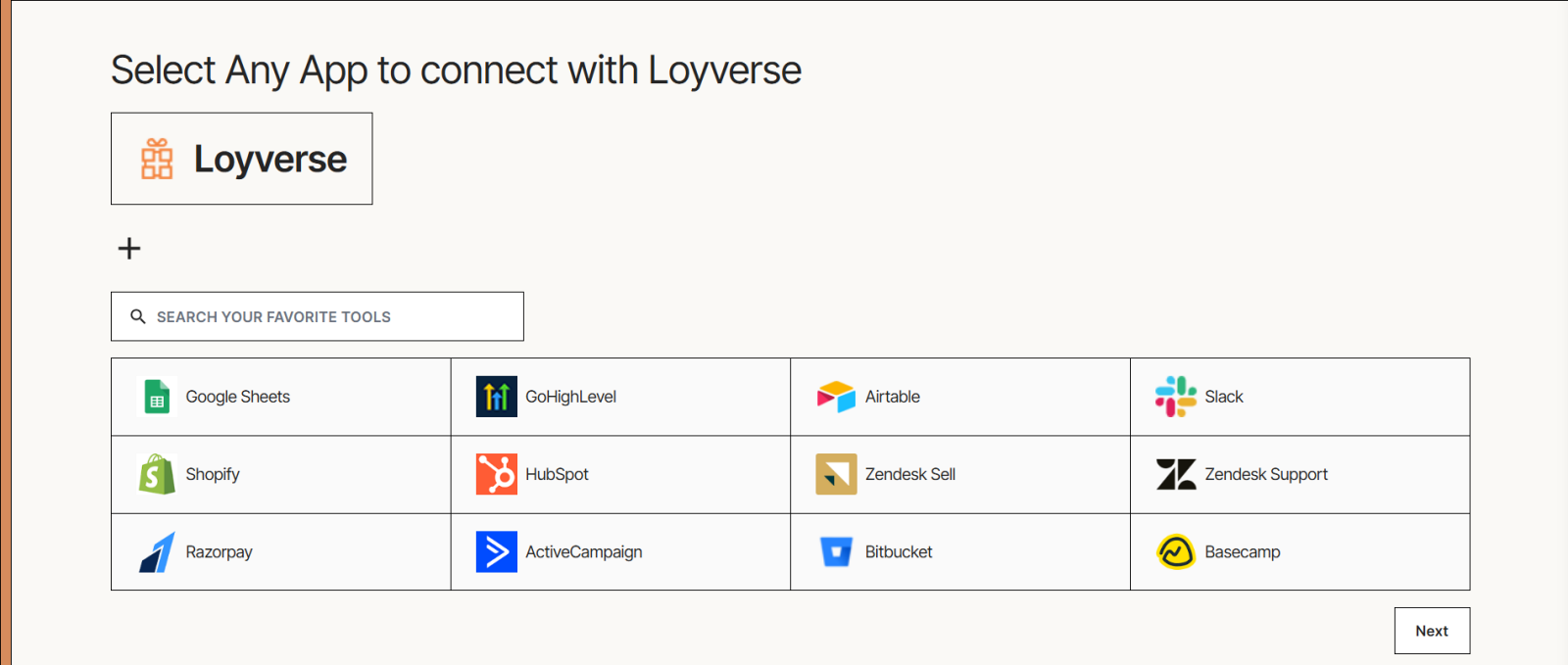Click the Google Sheets icon
Viewport: 1568px width, 665px height.
click(157, 397)
